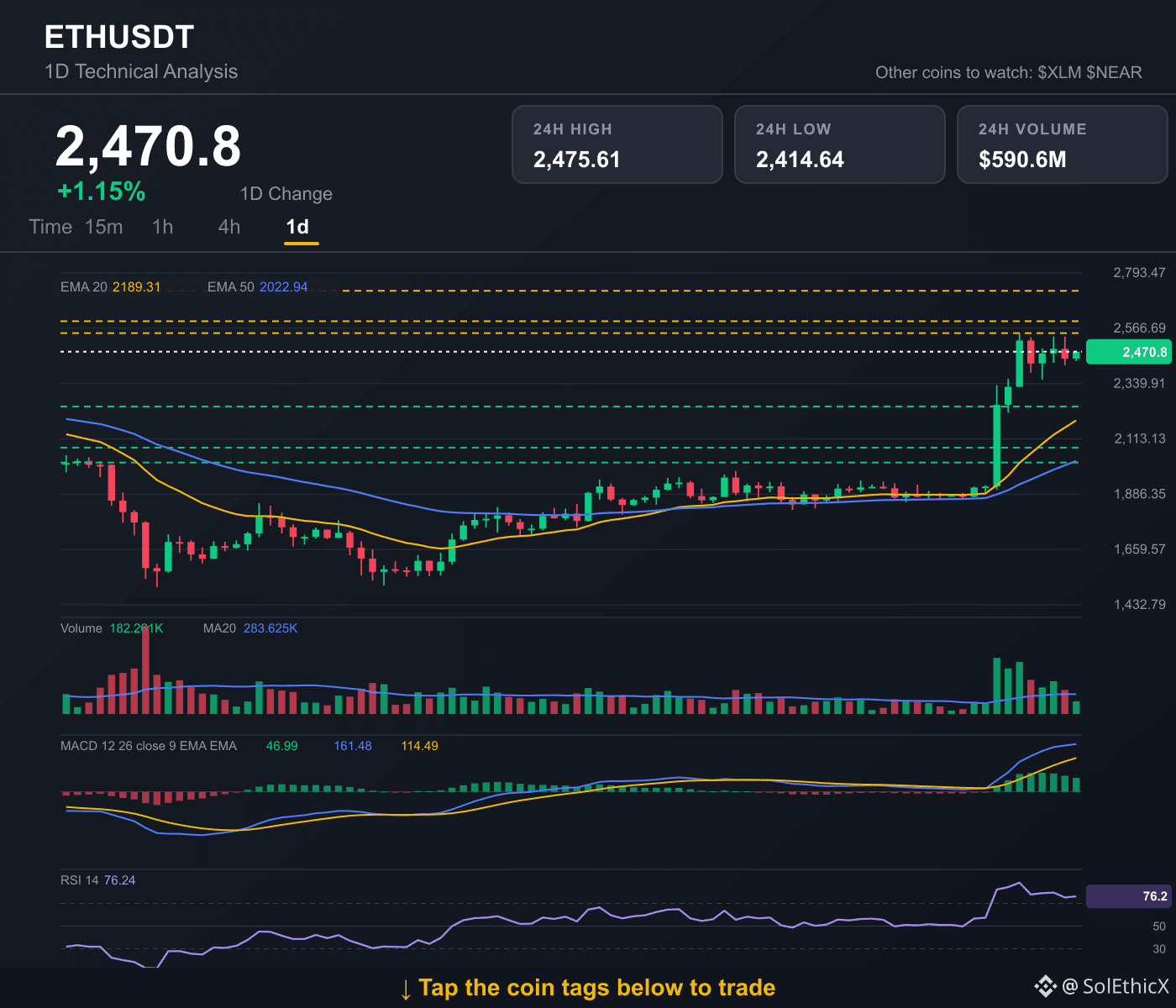Click the MA20 value 283.625K
Image resolution: width=1176 pixels, height=1008 pixels.
pos(270,628)
